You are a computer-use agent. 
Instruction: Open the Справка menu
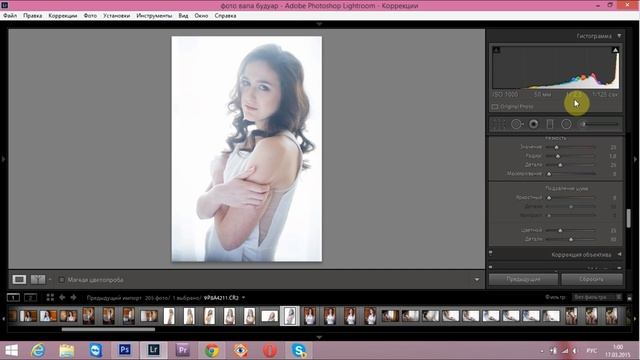[x=225, y=16]
